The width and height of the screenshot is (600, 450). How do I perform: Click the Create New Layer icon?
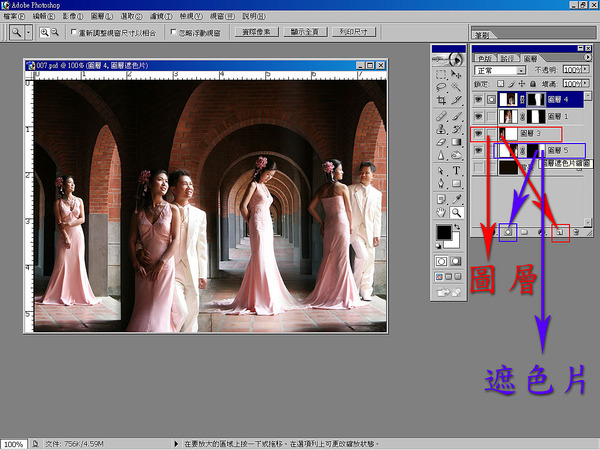[560, 232]
